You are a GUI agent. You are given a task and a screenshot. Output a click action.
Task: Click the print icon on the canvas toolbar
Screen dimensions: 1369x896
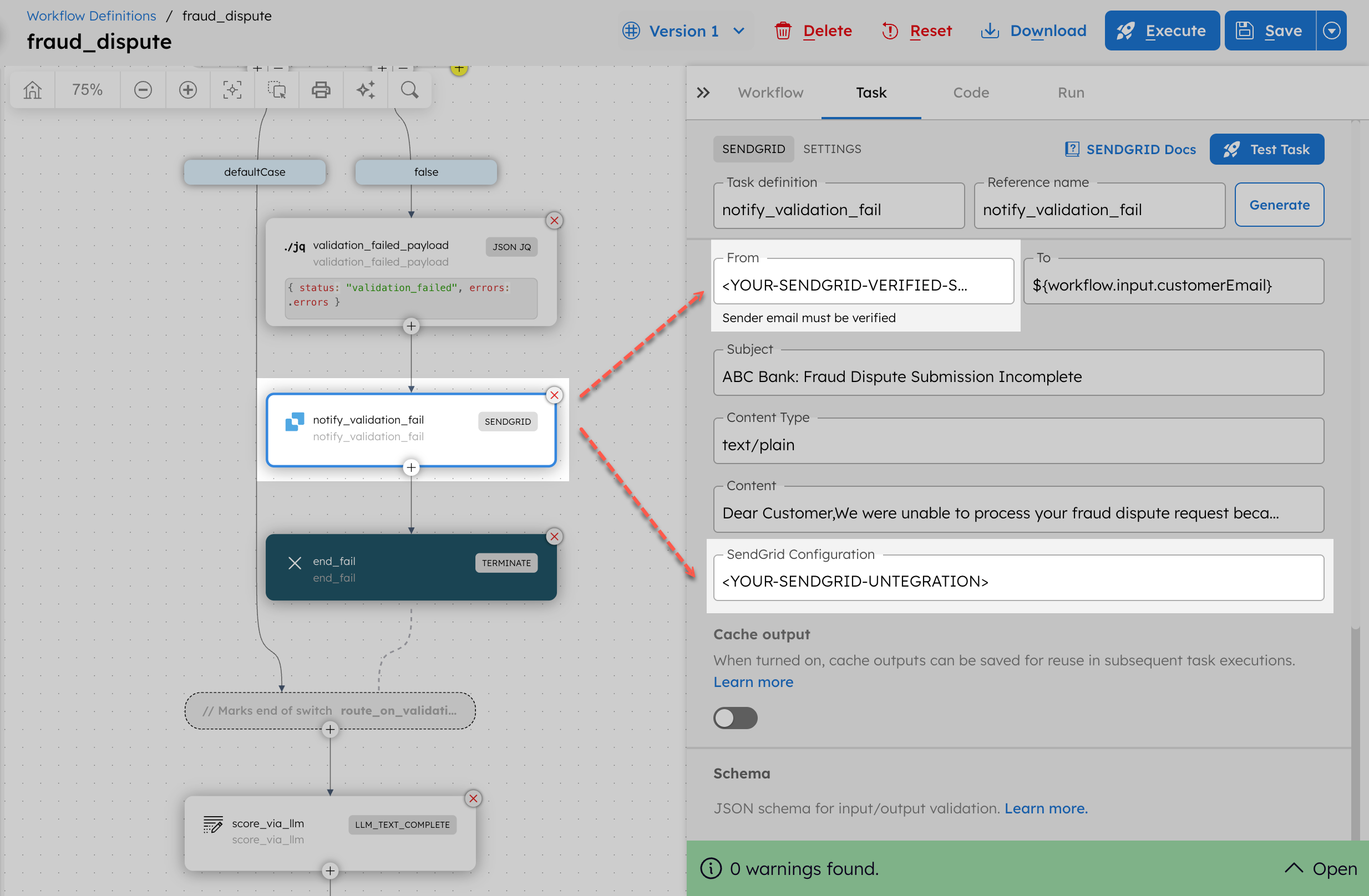pos(321,90)
